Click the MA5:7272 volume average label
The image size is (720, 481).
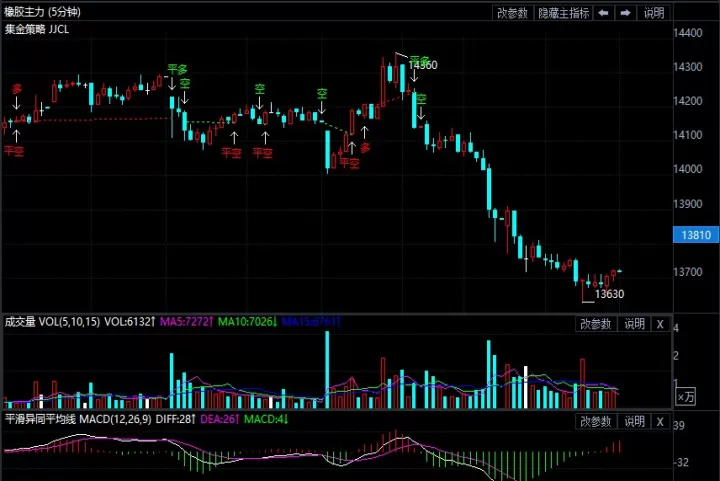[186, 322]
